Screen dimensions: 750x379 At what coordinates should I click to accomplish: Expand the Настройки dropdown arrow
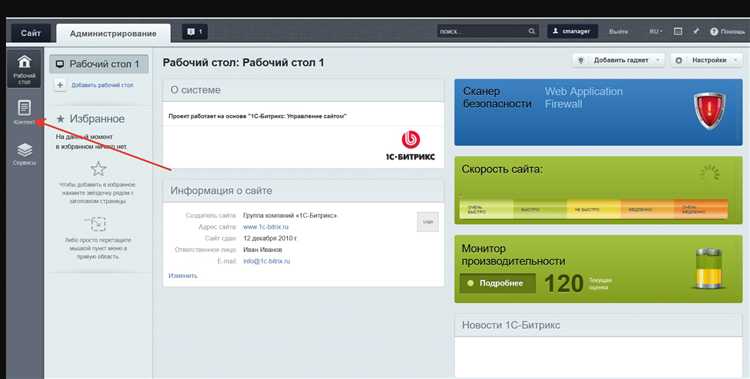pos(736,60)
